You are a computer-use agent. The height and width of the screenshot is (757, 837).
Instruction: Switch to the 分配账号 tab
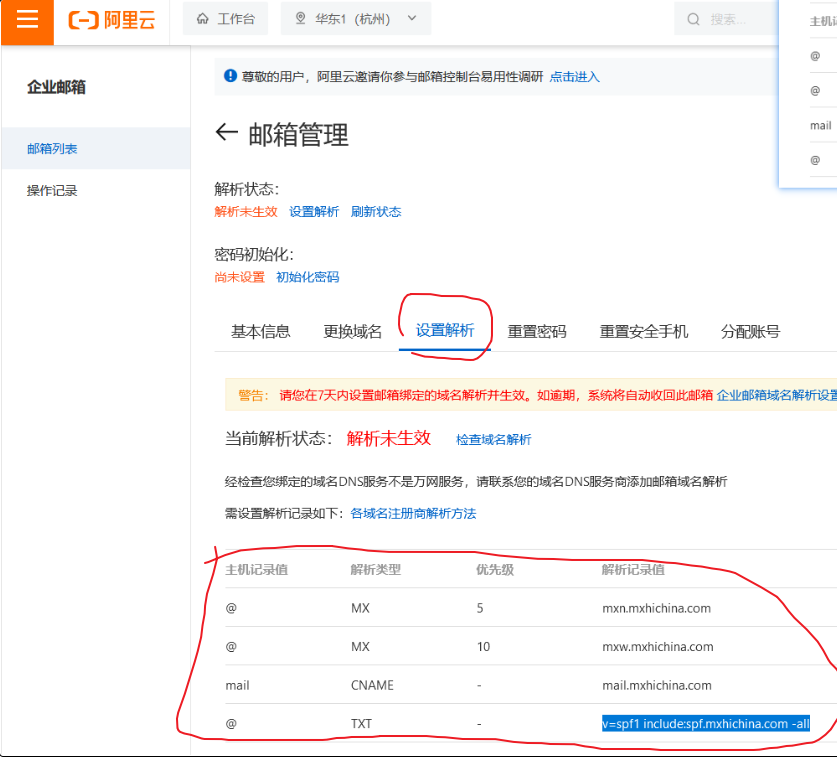coord(750,332)
